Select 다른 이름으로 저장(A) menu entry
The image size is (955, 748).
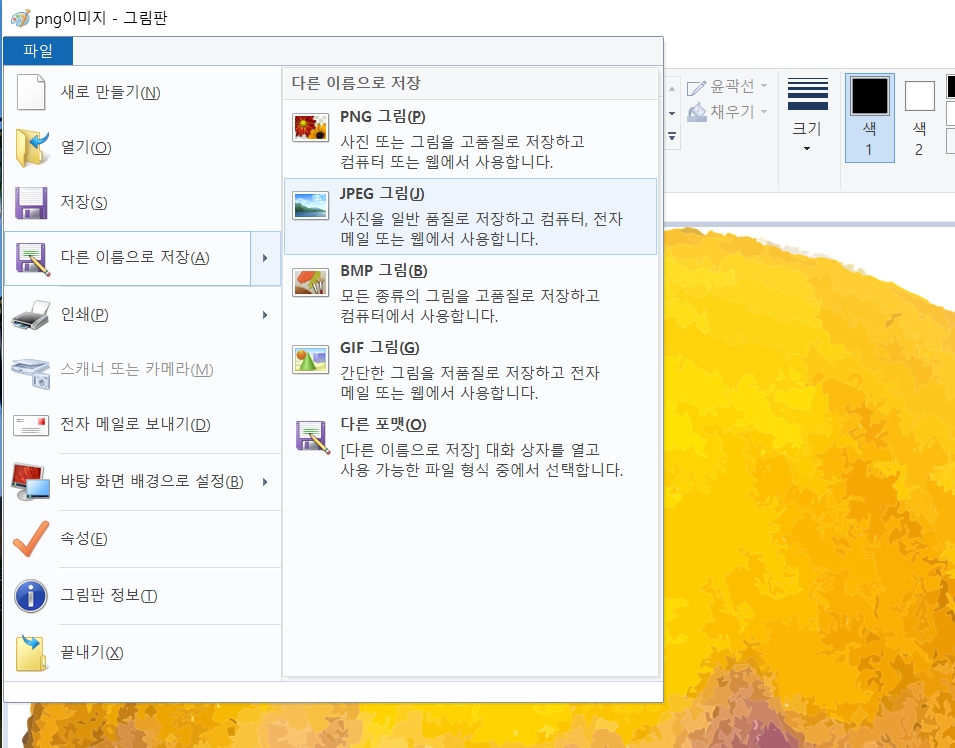(128, 258)
